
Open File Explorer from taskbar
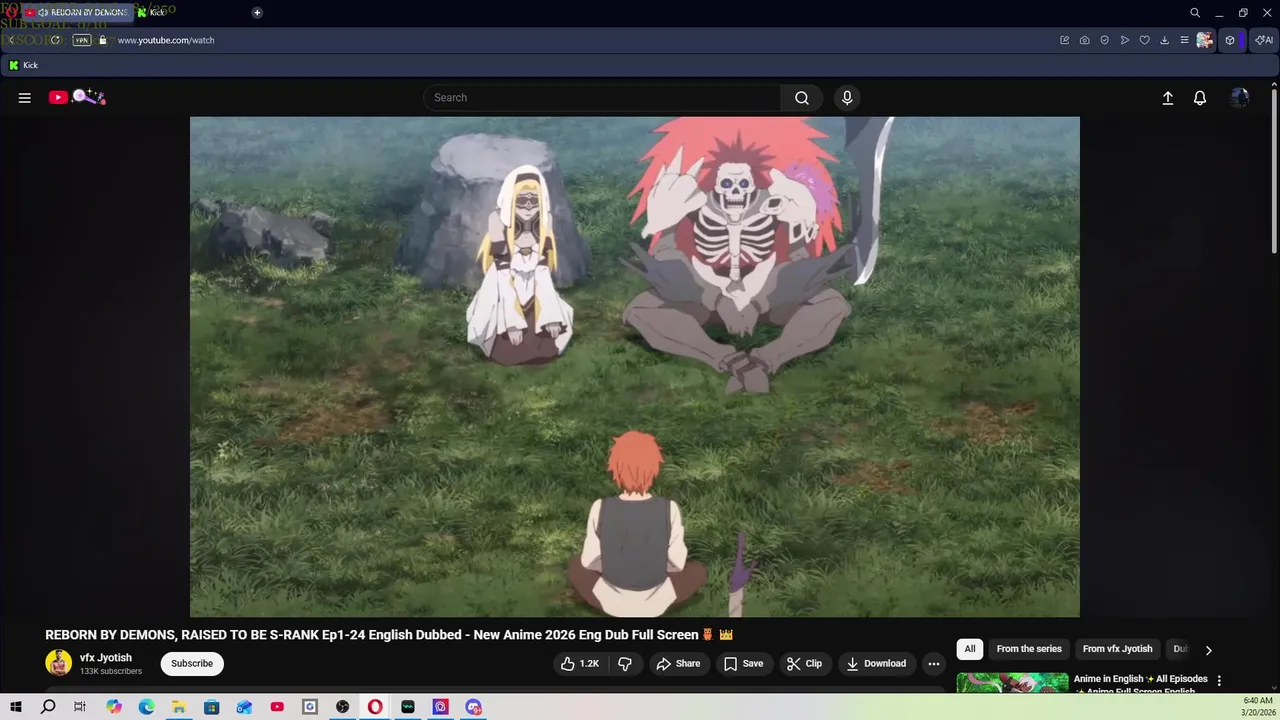pyautogui.click(x=179, y=707)
